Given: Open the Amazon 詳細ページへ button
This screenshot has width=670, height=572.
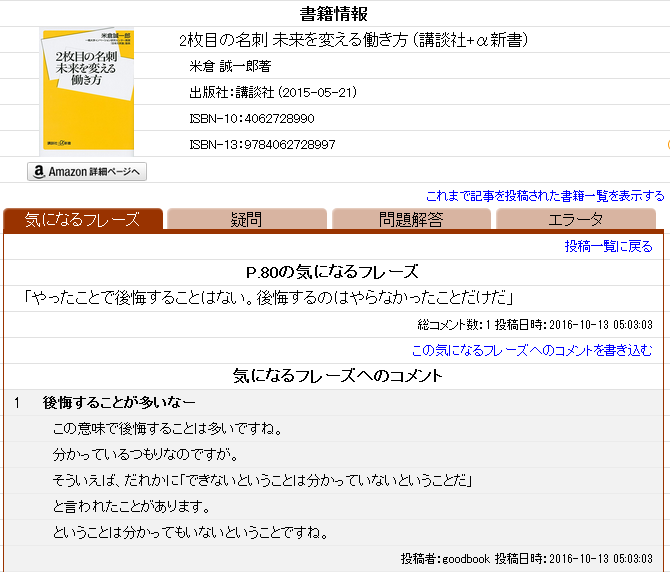Looking at the screenshot, I should pos(87,171).
